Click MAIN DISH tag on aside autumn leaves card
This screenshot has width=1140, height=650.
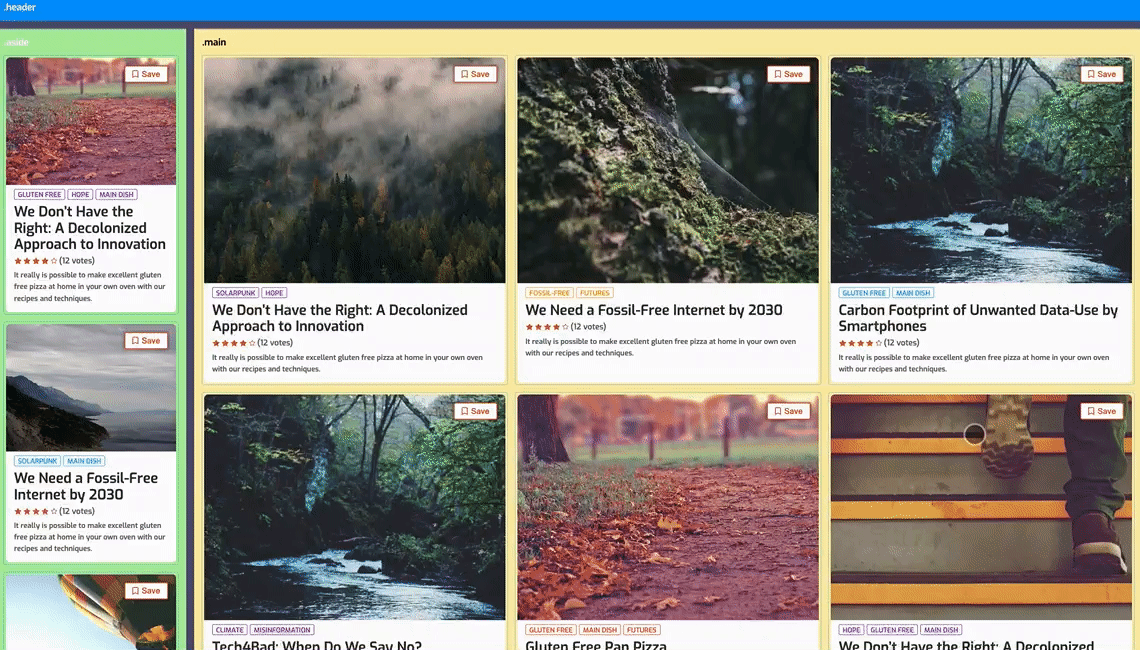(x=116, y=195)
